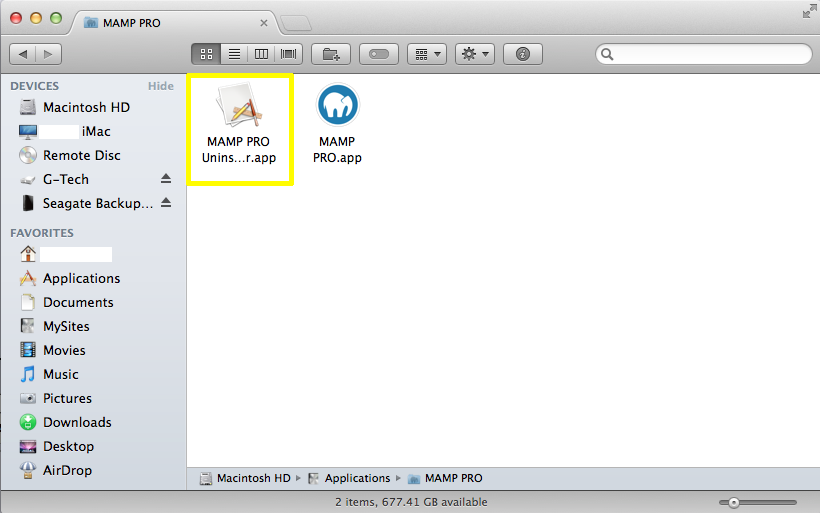Click inside the search field
Screen dimensions: 820x513
tap(703, 54)
